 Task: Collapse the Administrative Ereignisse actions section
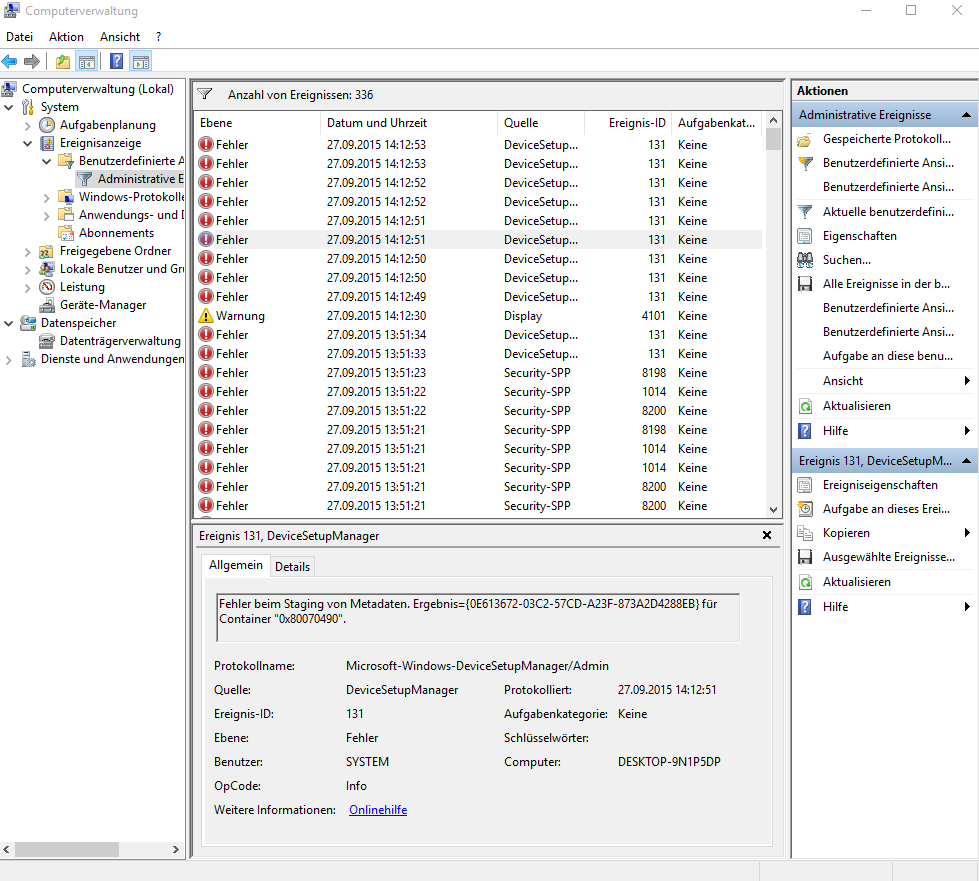coord(966,115)
